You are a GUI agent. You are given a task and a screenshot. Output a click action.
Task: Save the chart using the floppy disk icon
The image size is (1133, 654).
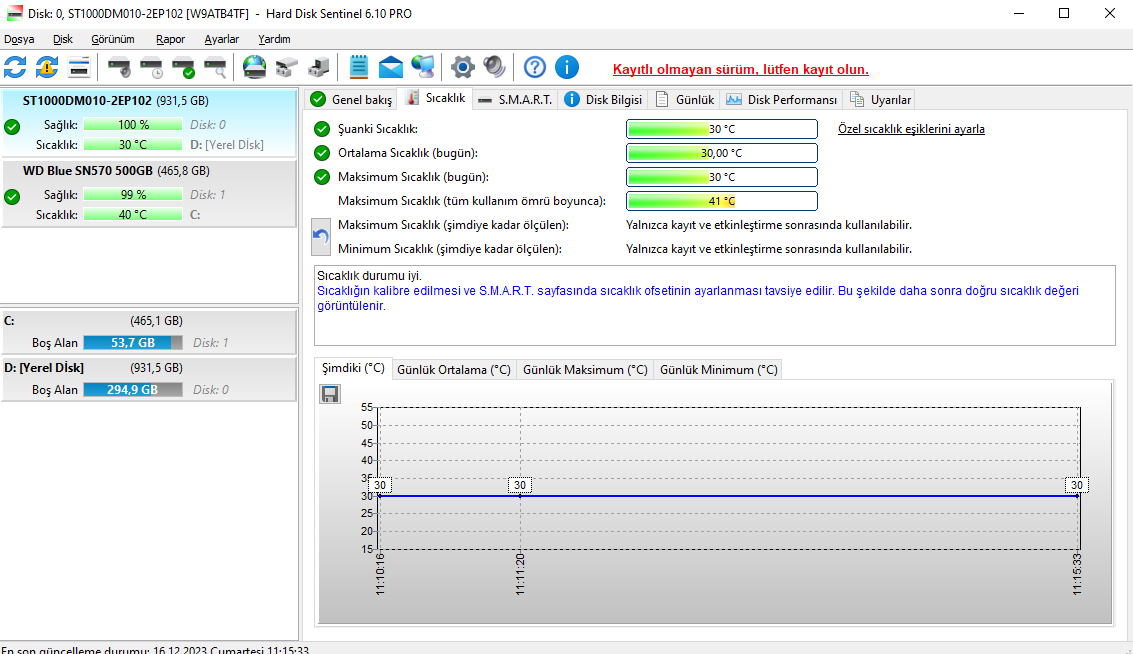330,395
